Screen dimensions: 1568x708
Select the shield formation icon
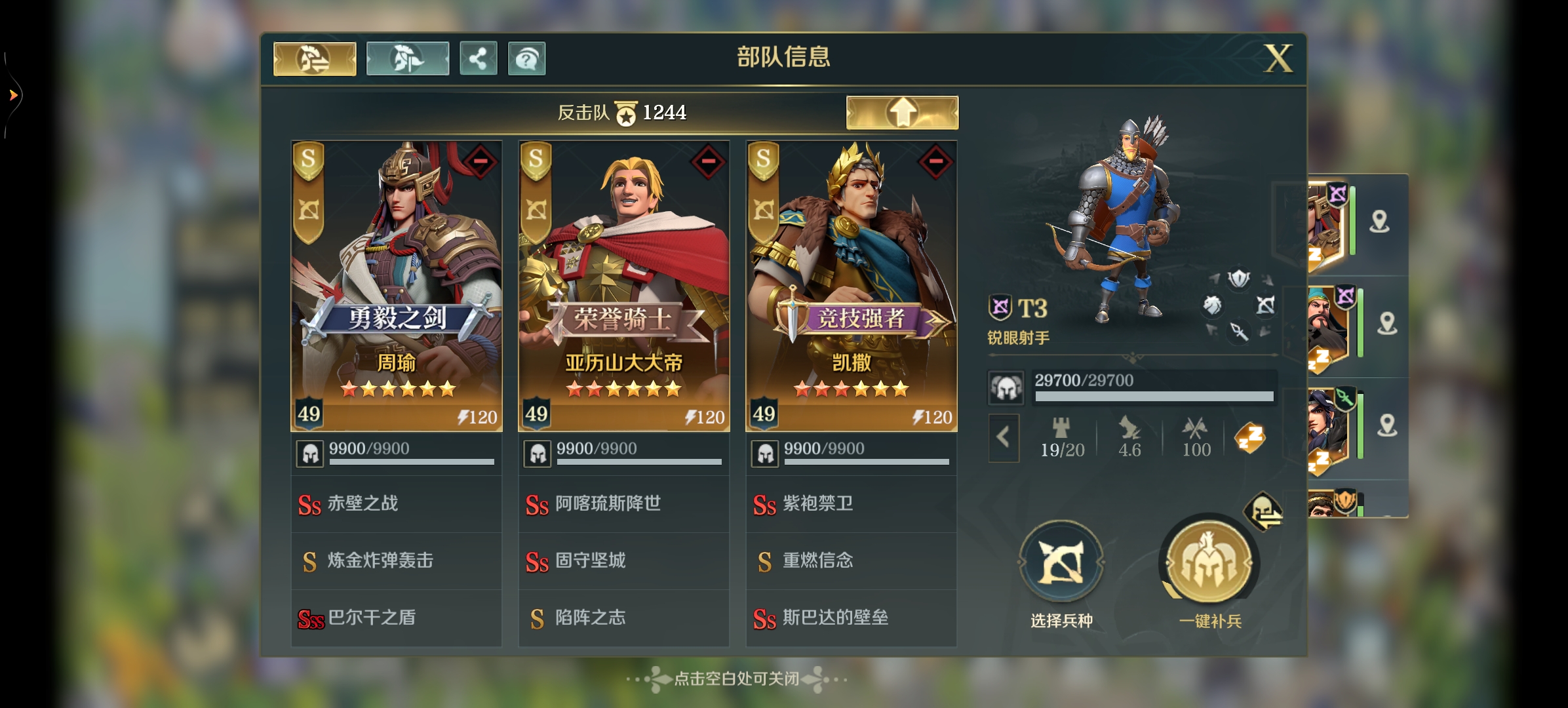coord(1238,279)
